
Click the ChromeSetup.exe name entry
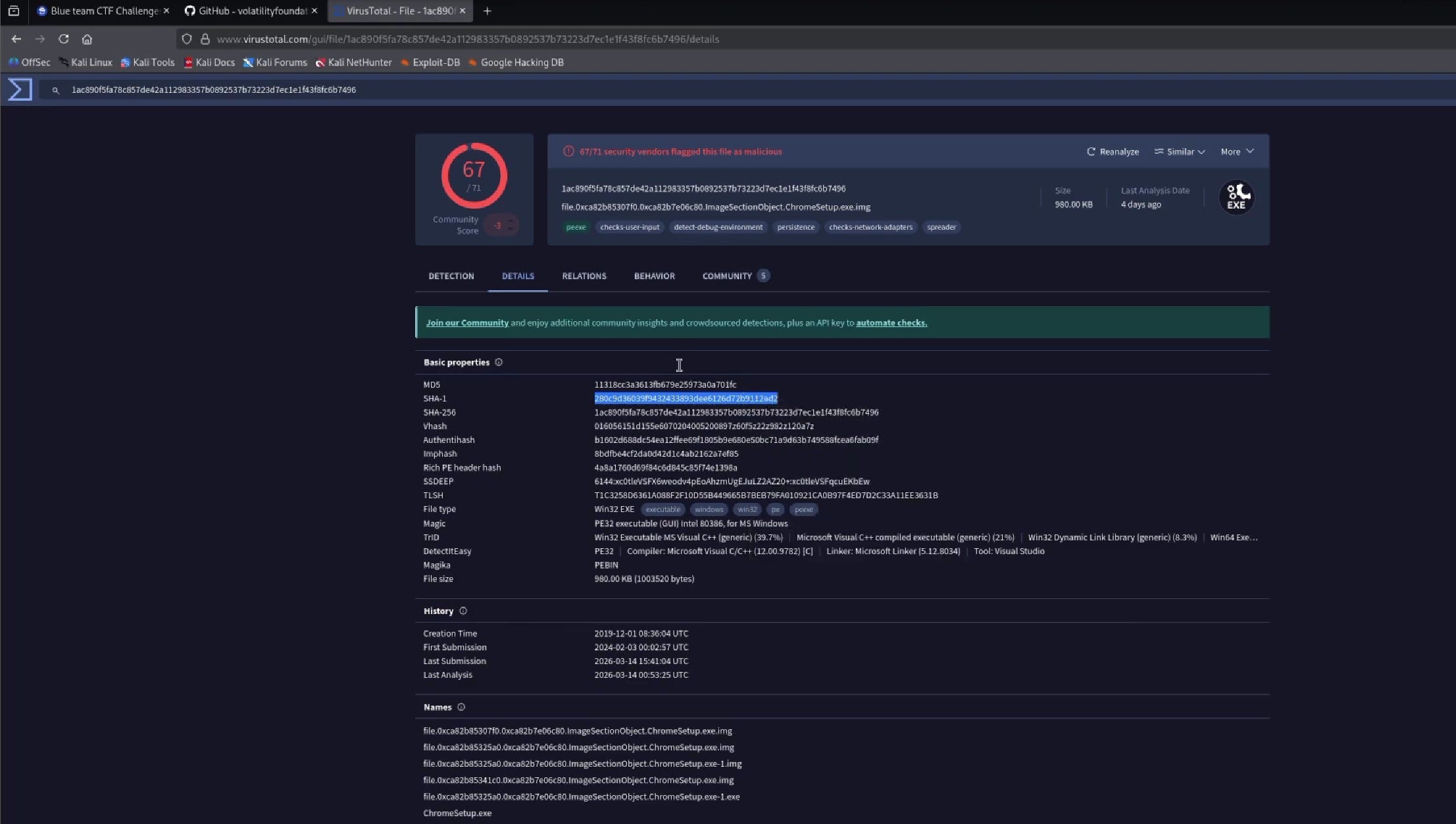click(x=457, y=813)
